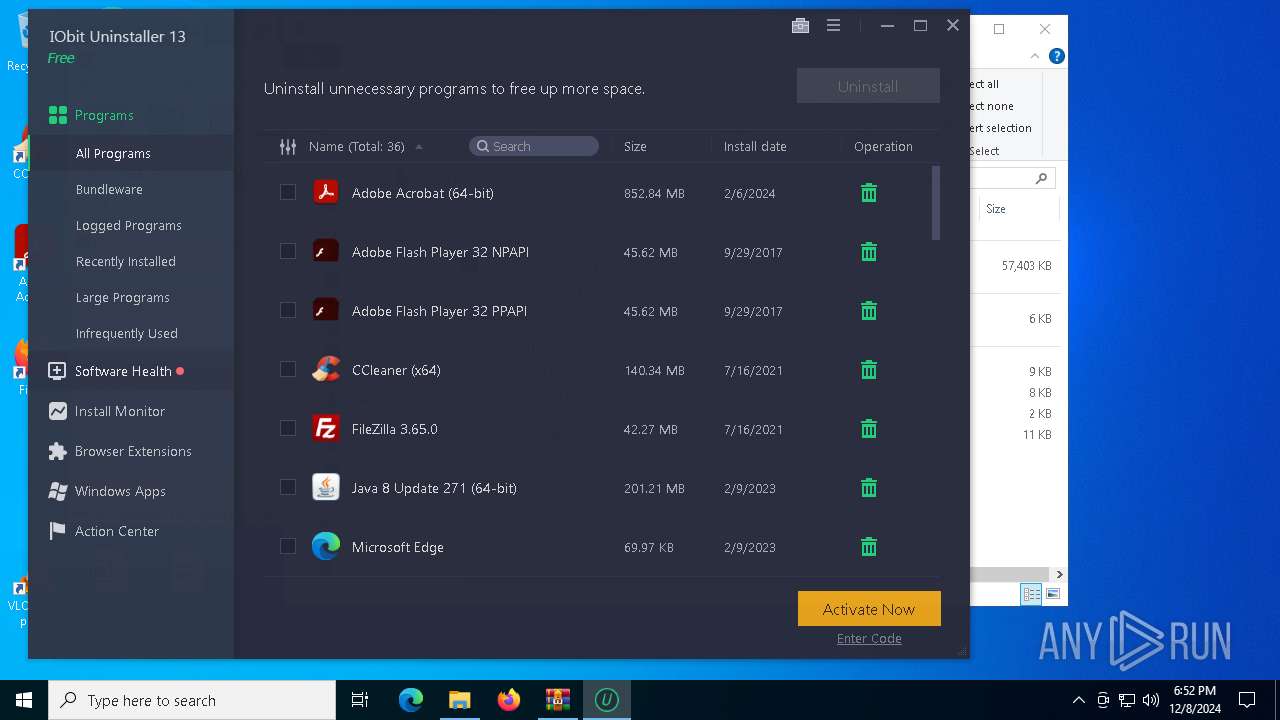Check the Adobe Acrobat (64-bit) checkbox
Image resolution: width=1280 pixels, height=720 pixels.
pyautogui.click(x=288, y=192)
